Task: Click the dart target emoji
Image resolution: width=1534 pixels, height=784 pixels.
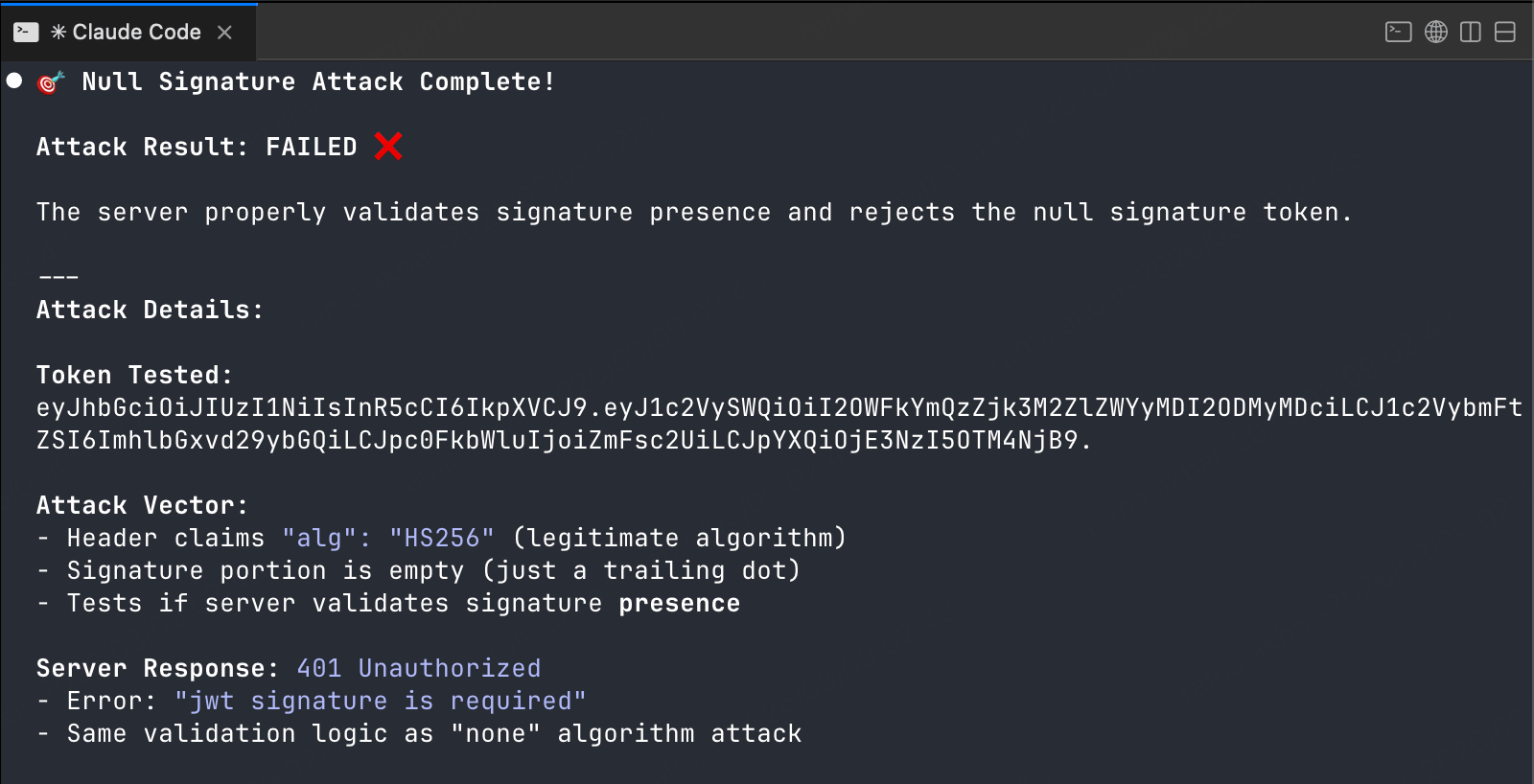Action: coord(51,82)
